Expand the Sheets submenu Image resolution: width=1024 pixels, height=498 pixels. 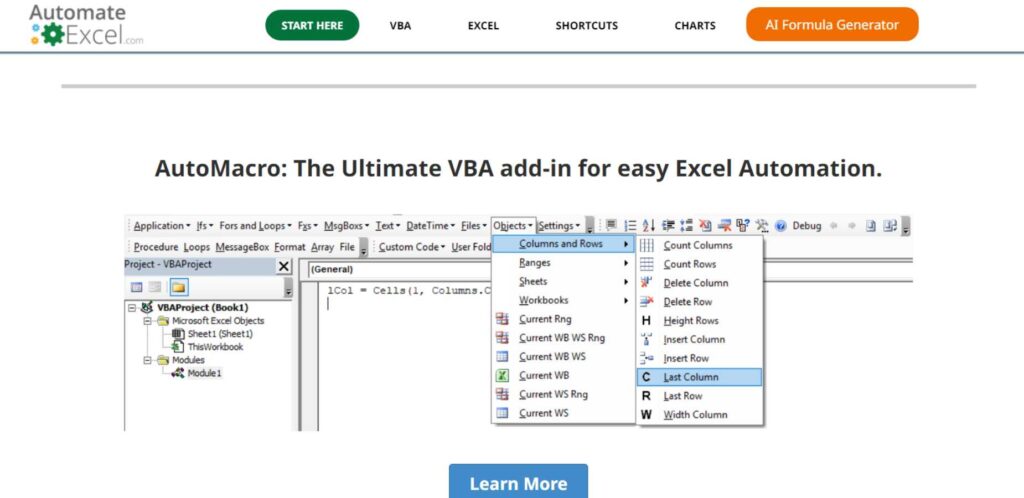point(564,282)
